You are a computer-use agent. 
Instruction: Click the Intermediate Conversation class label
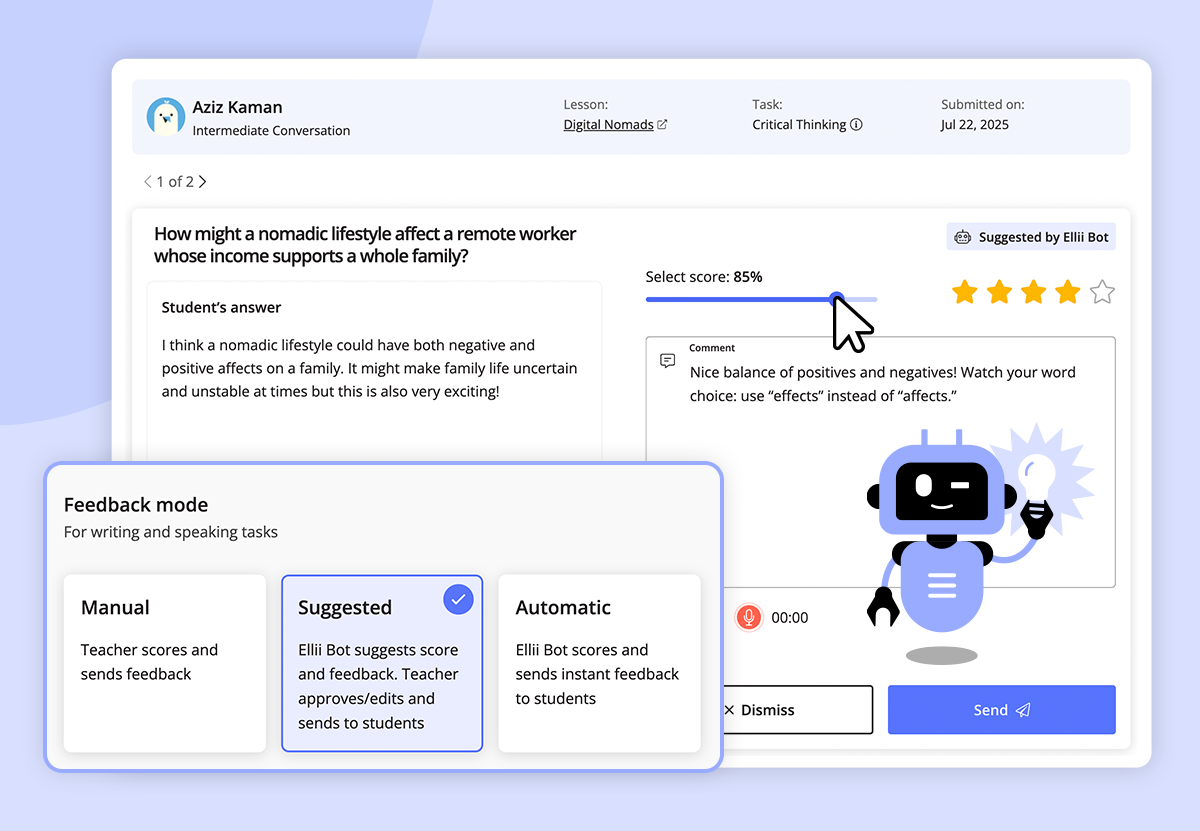tap(271, 131)
